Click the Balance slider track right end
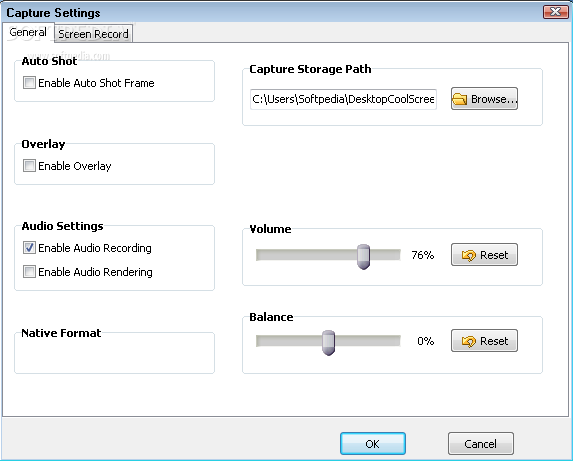This screenshot has height=461, width=573. [x=398, y=341]
